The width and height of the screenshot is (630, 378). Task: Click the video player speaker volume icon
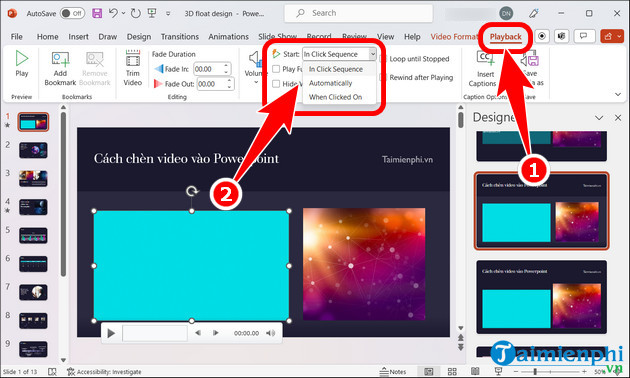(x=271, y=333)
